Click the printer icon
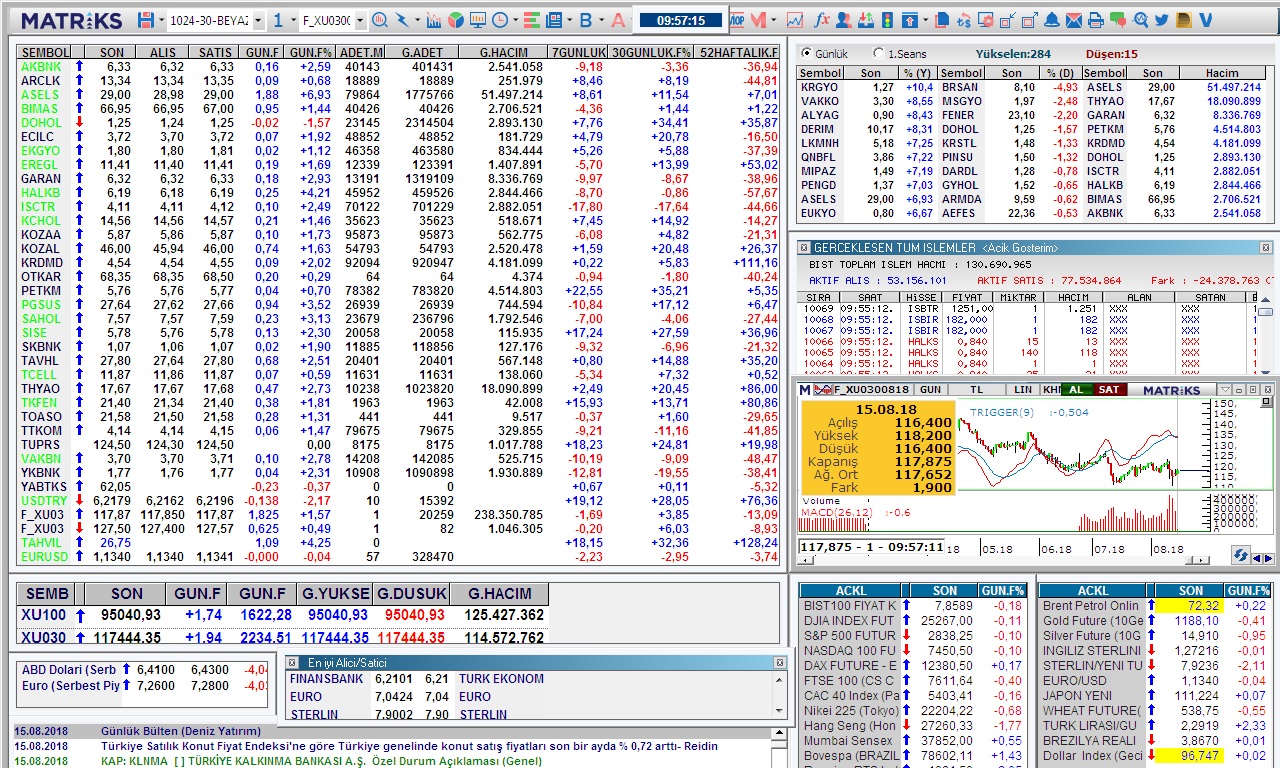 [x=1096, y=20]
